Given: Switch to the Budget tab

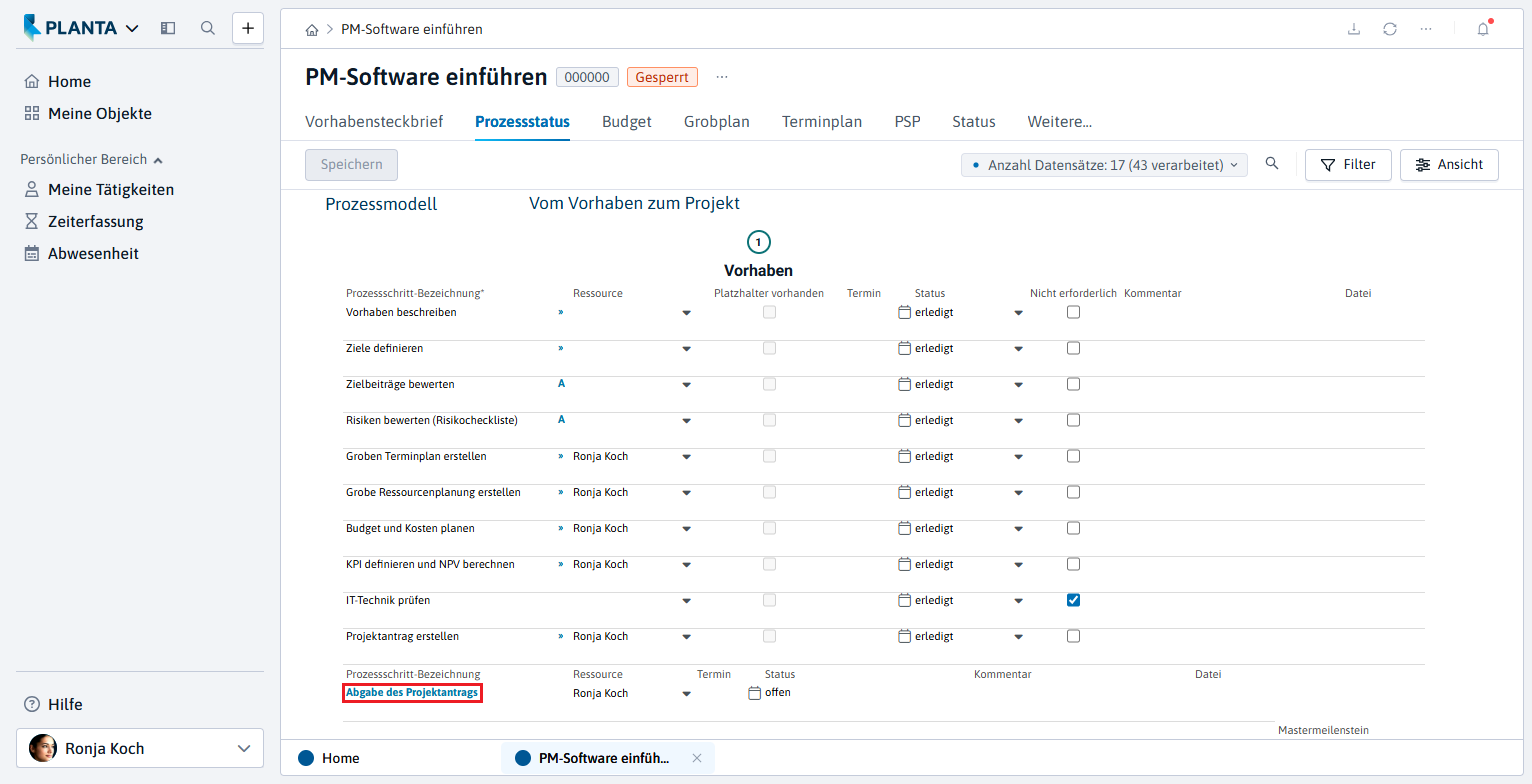Looking at the screenshot, I should click(x=627, y=122).
